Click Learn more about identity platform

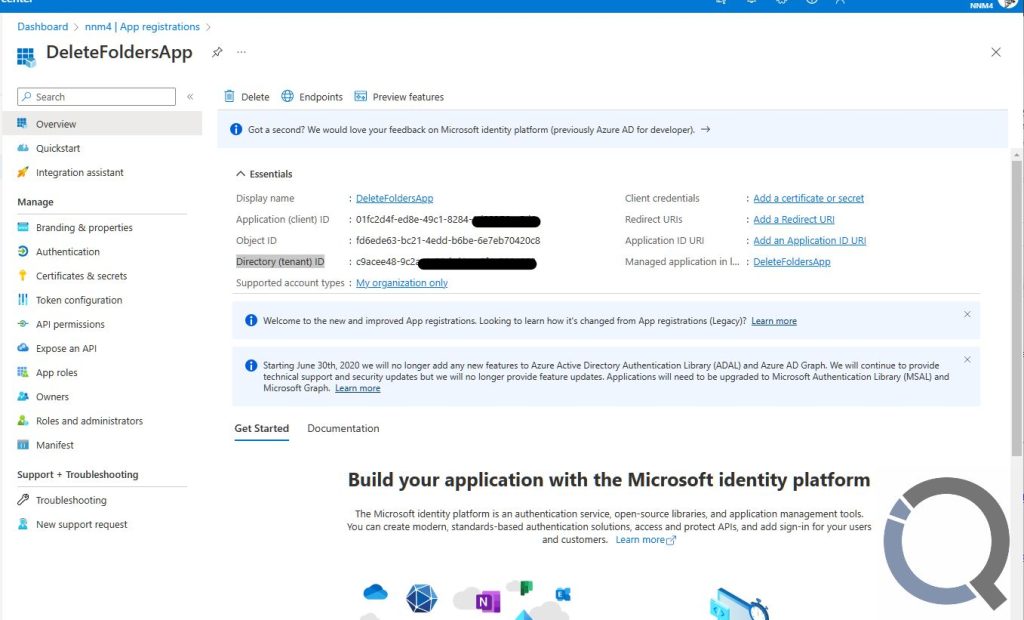(x=645, y=540)
